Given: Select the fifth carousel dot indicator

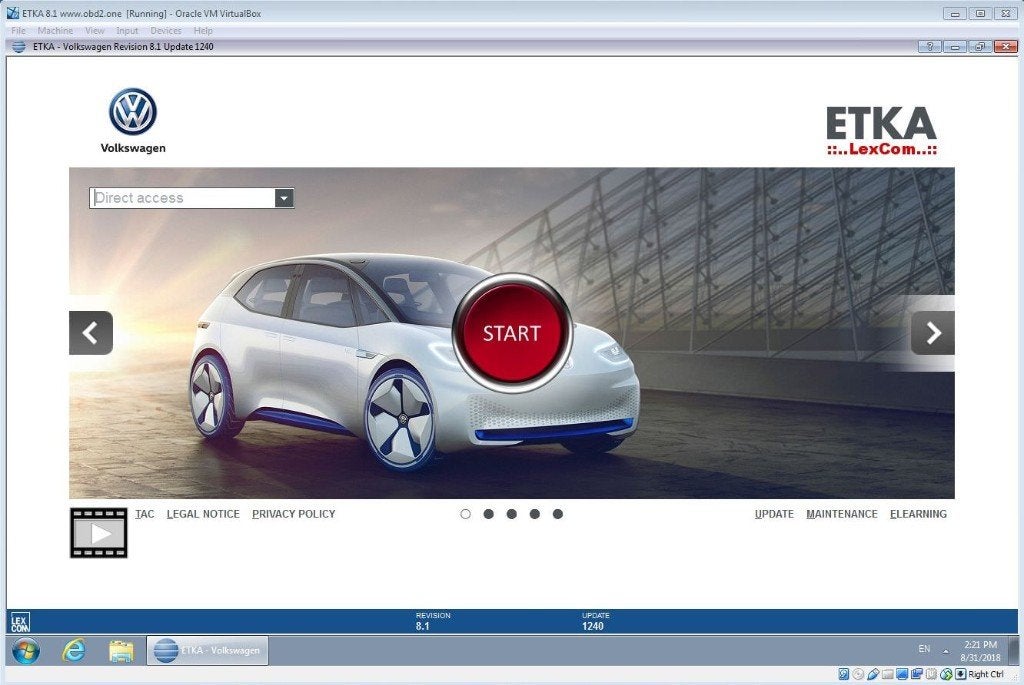Looking at the screenshot, I should [558, 514].
